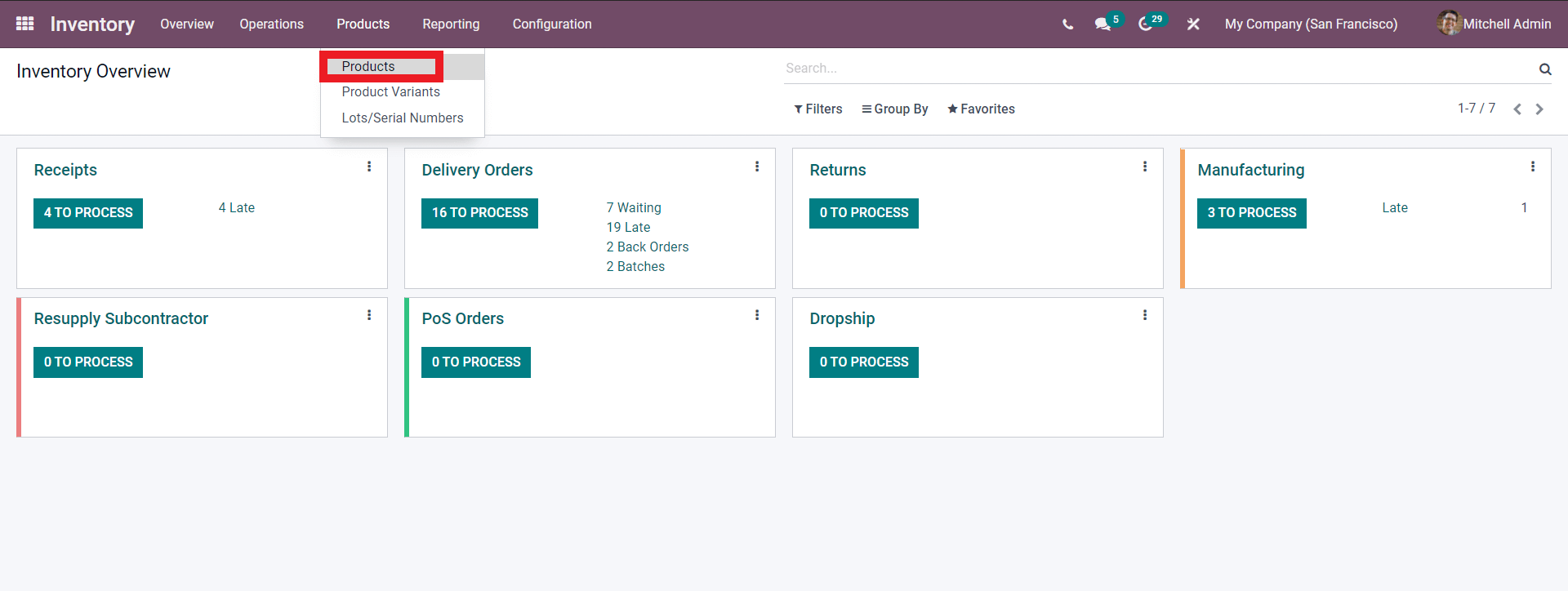Click 19 Late in Delivery Orders
This screenshot has width=1568, height=591.
point(628,228)
